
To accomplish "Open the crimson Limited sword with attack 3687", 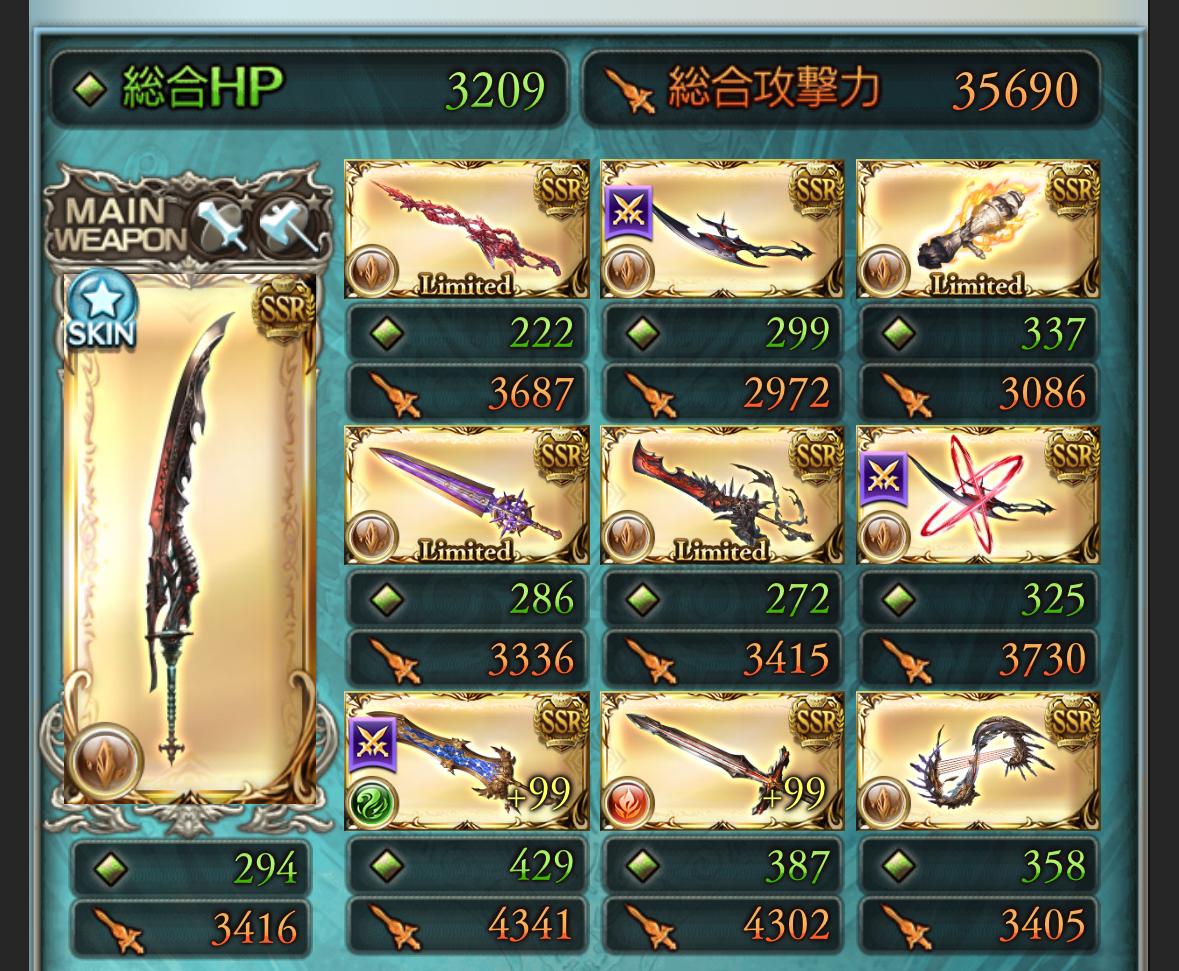I will coord(466,229).
